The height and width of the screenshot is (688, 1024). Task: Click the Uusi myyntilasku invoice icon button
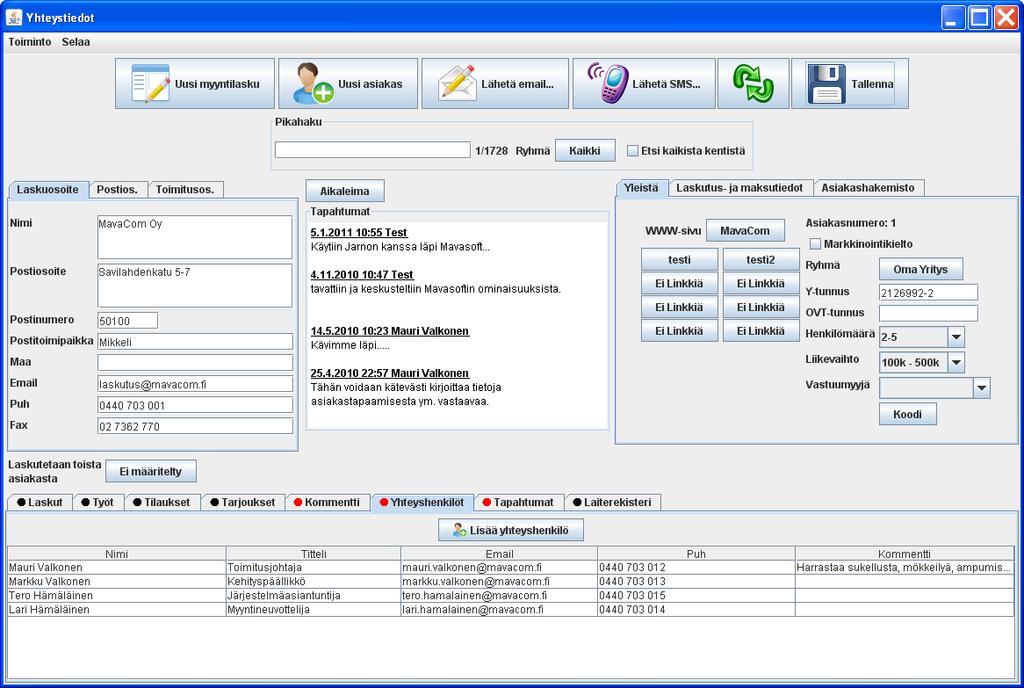pyautogui.click(x=195, y=84)
